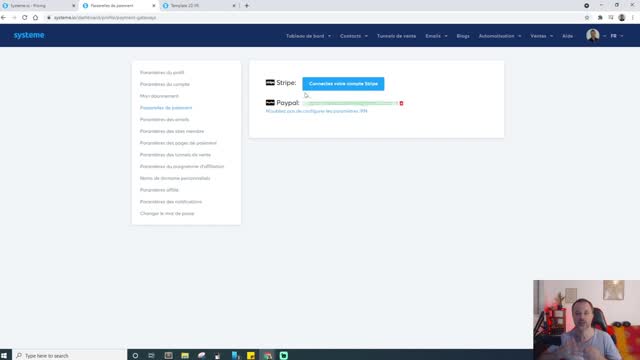The width and height of the screenshot is (640, 360).
Task: Open the yellow sticky notes taskbar app
Action: [251, 356]
